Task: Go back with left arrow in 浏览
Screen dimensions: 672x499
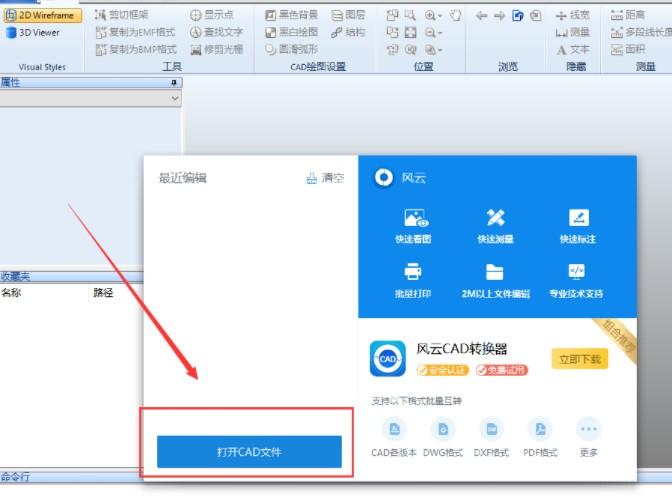Action: point(481,16)
